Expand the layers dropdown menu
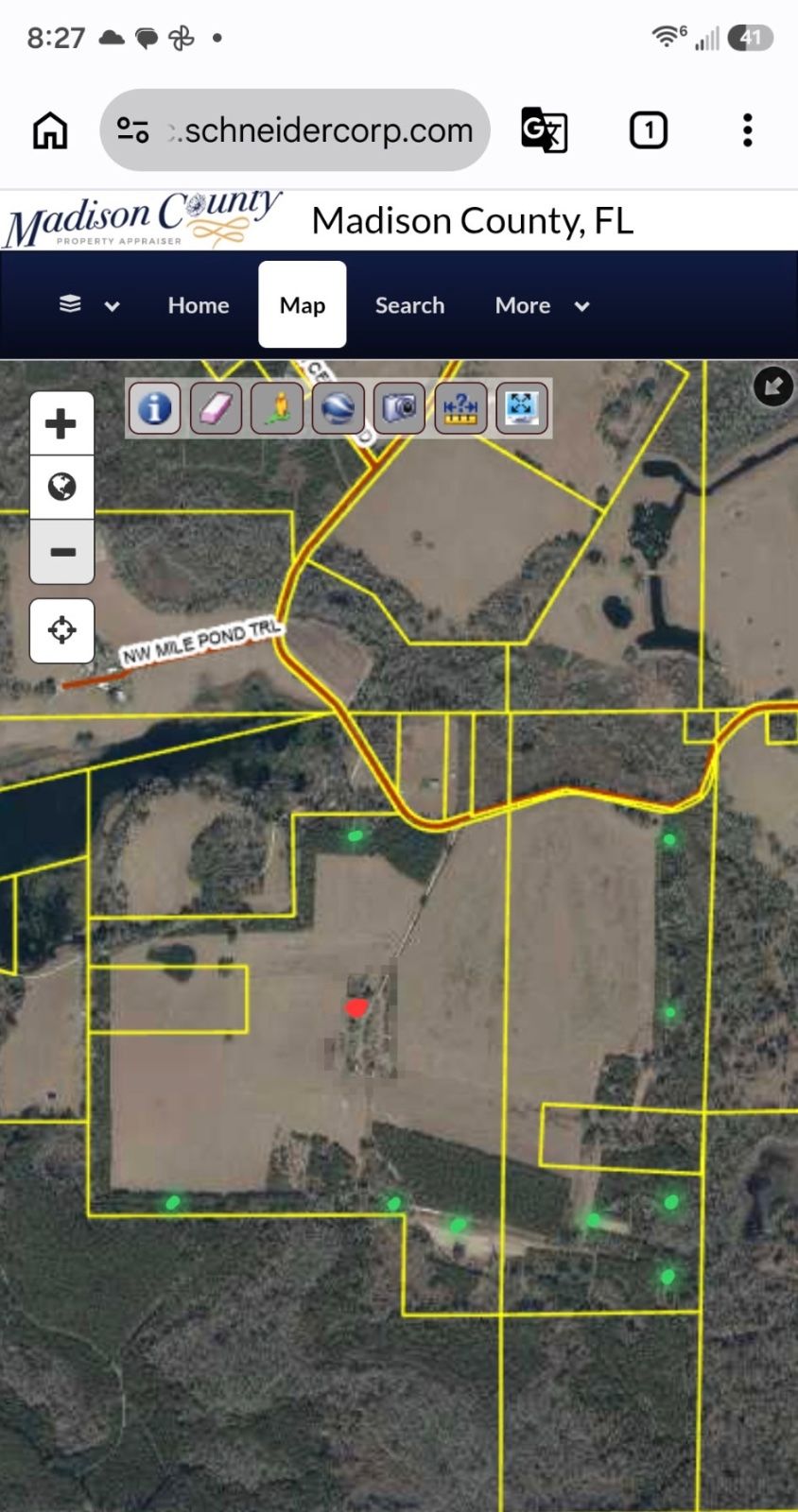Screen dimensions: 798x1512 89,305
